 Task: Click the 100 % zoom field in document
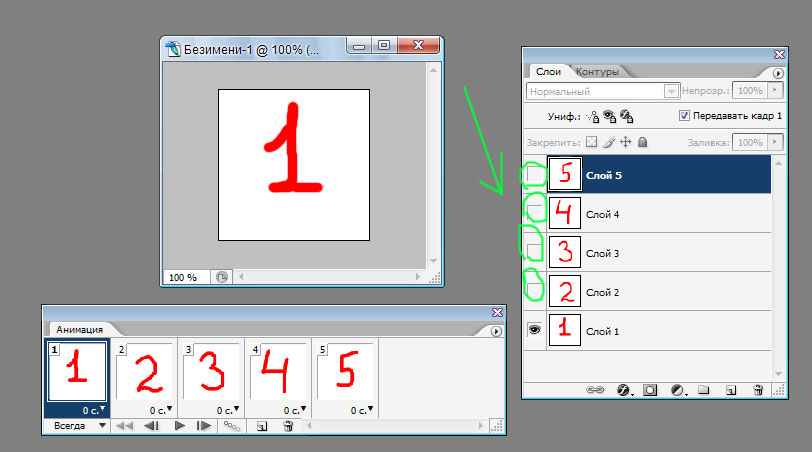click(185, 278)
